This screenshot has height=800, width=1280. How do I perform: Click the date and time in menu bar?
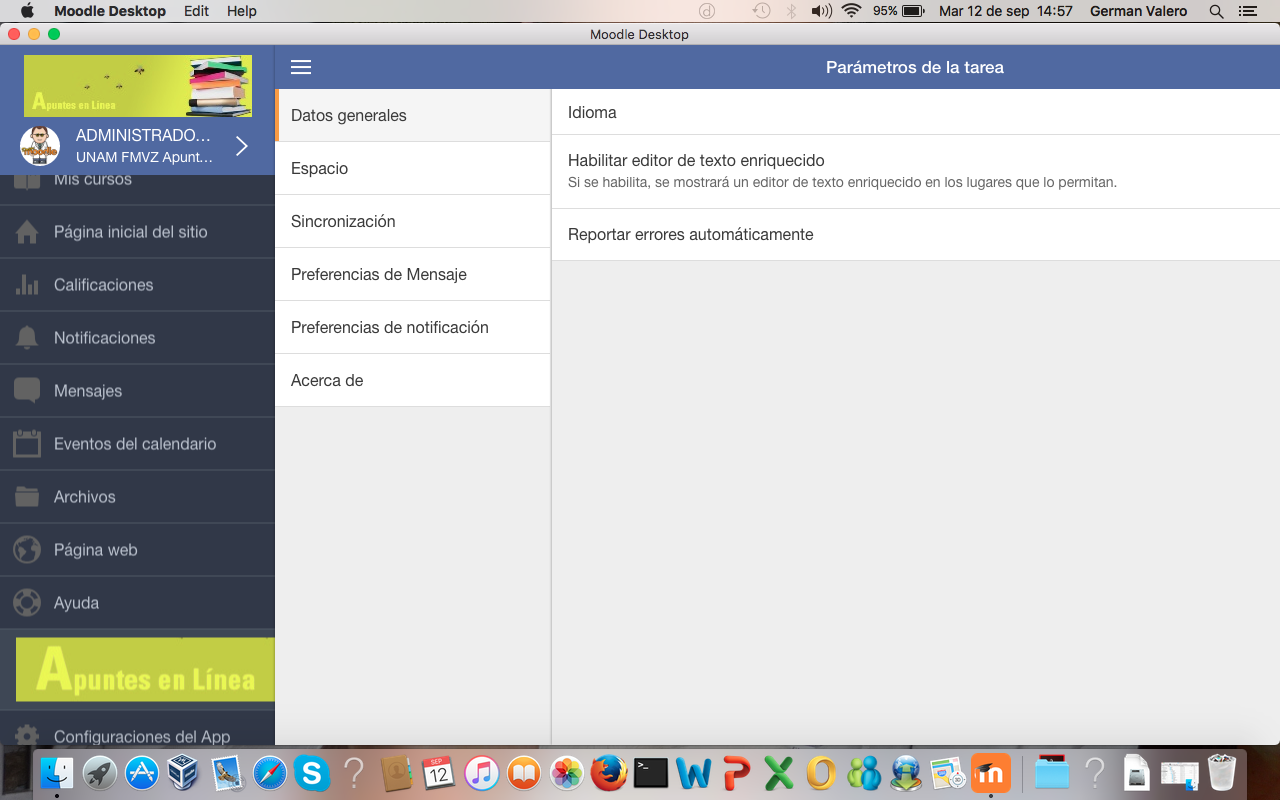pyautogui.click(x=1006, y=11)
